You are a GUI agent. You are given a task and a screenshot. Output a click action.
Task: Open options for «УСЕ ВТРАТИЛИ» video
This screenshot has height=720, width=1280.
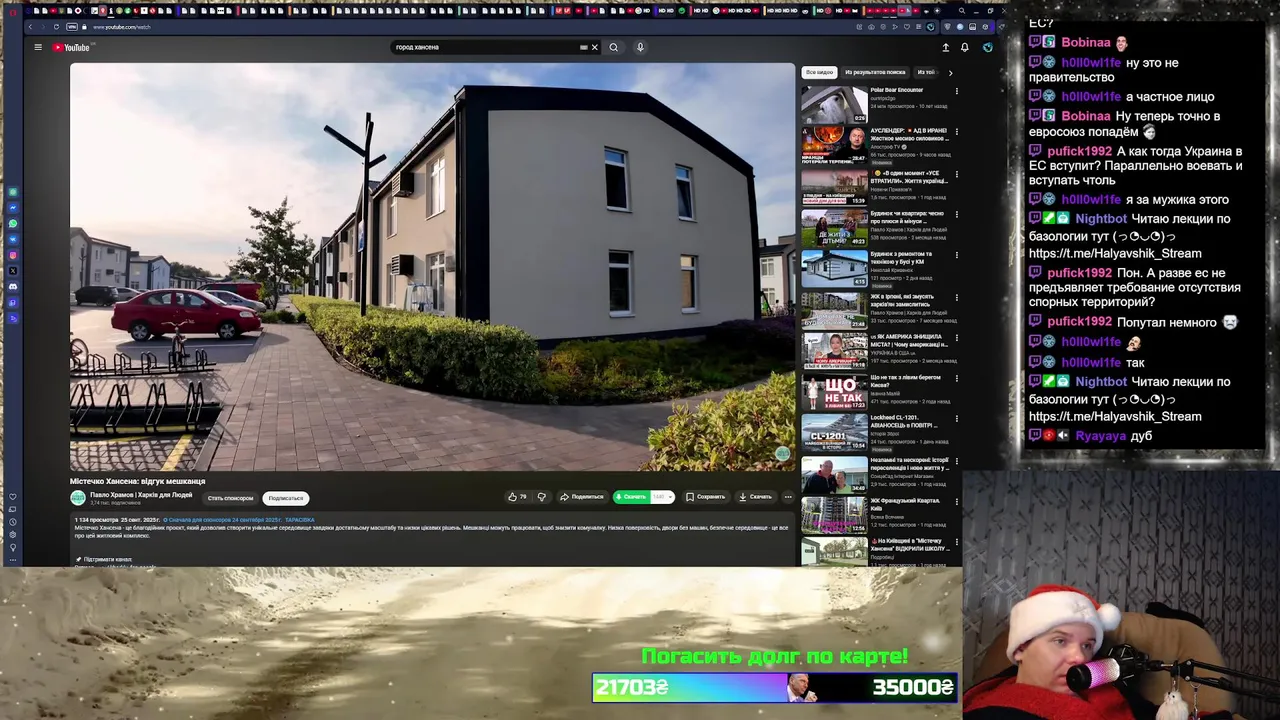click(956, 173)
